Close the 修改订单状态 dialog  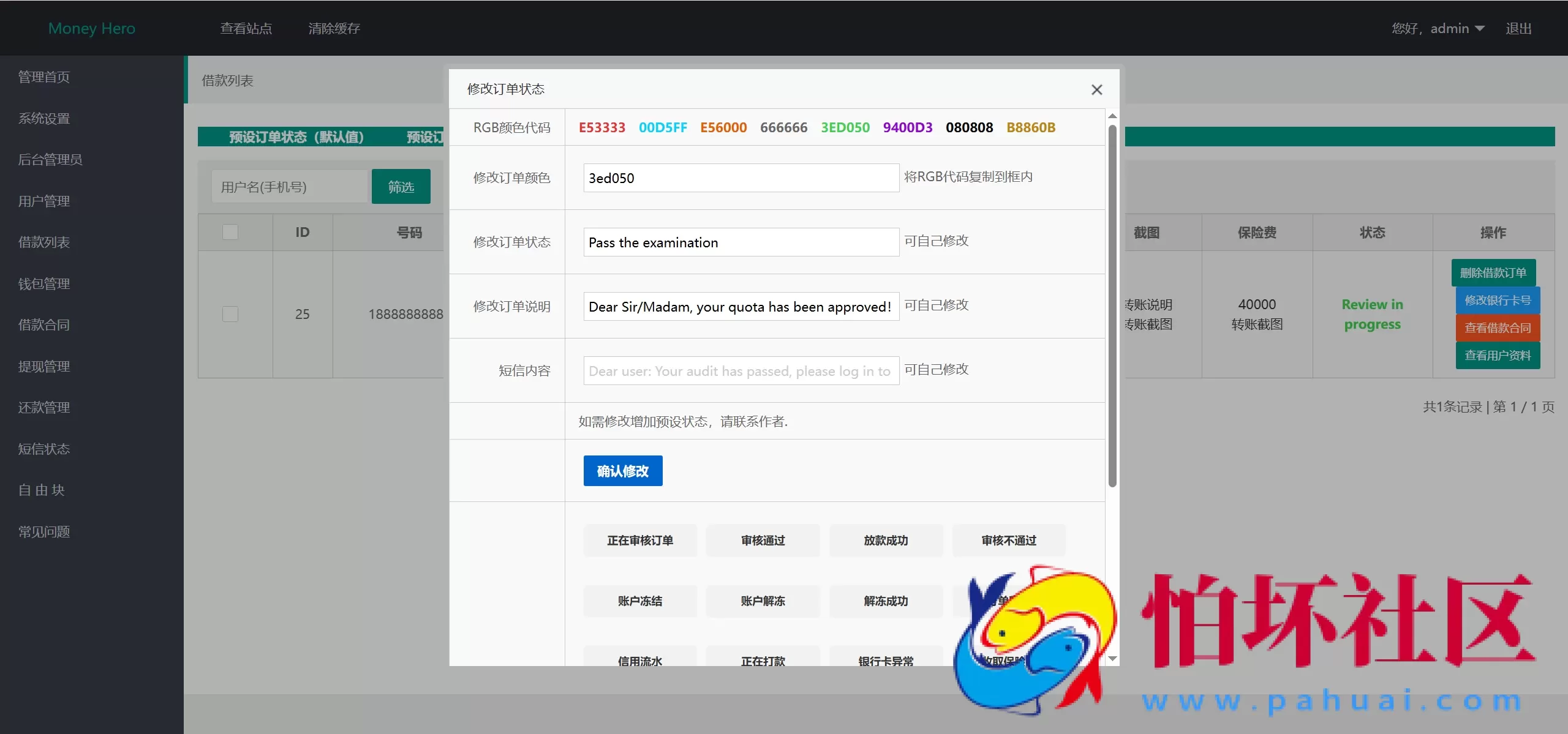pyautogui.click(x=1096, y=89)
